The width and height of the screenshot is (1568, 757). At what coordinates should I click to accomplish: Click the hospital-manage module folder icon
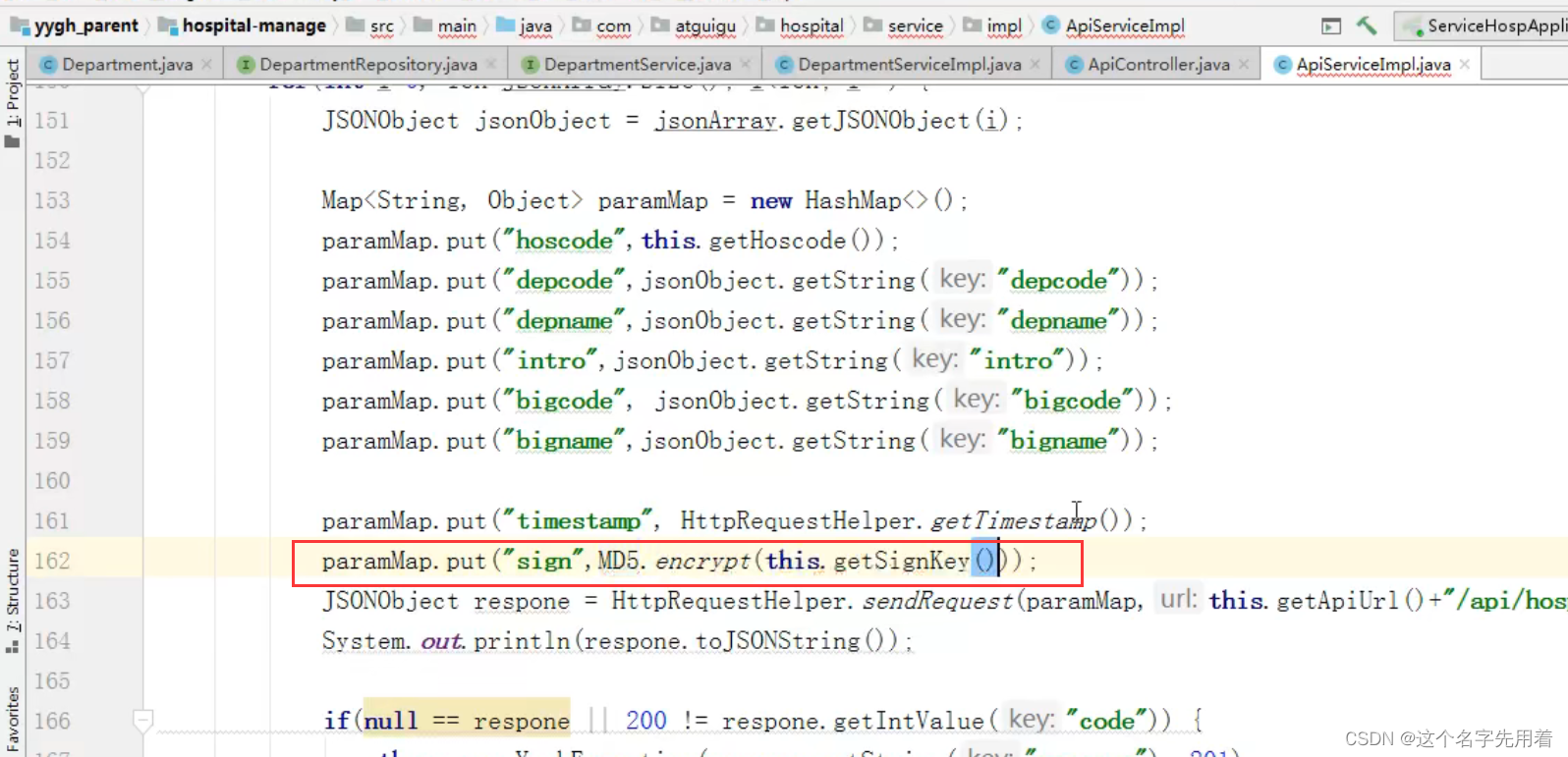point(167,27)
